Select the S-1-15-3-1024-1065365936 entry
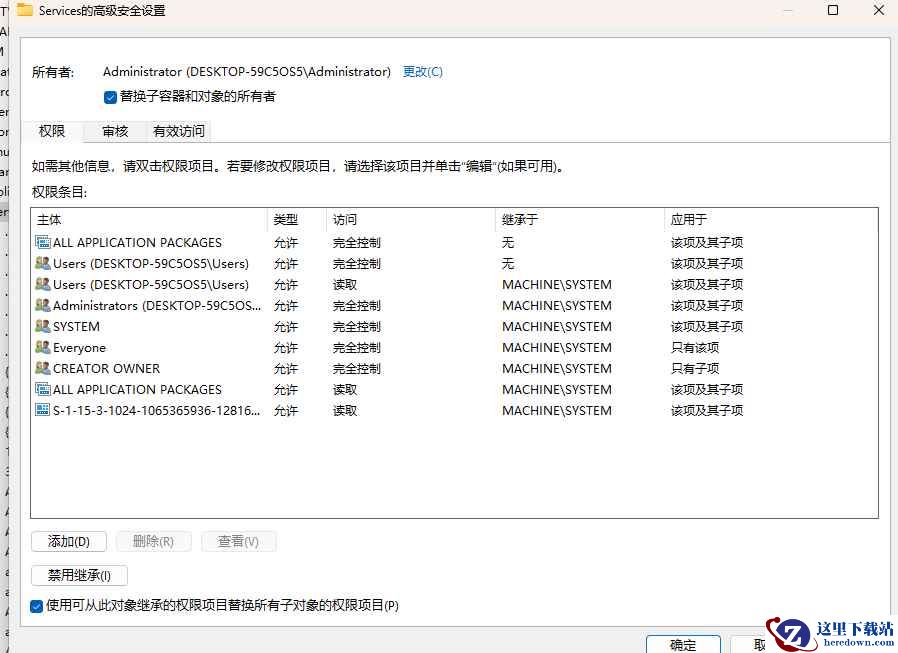898x653 pixels. [x=156, y=410]
